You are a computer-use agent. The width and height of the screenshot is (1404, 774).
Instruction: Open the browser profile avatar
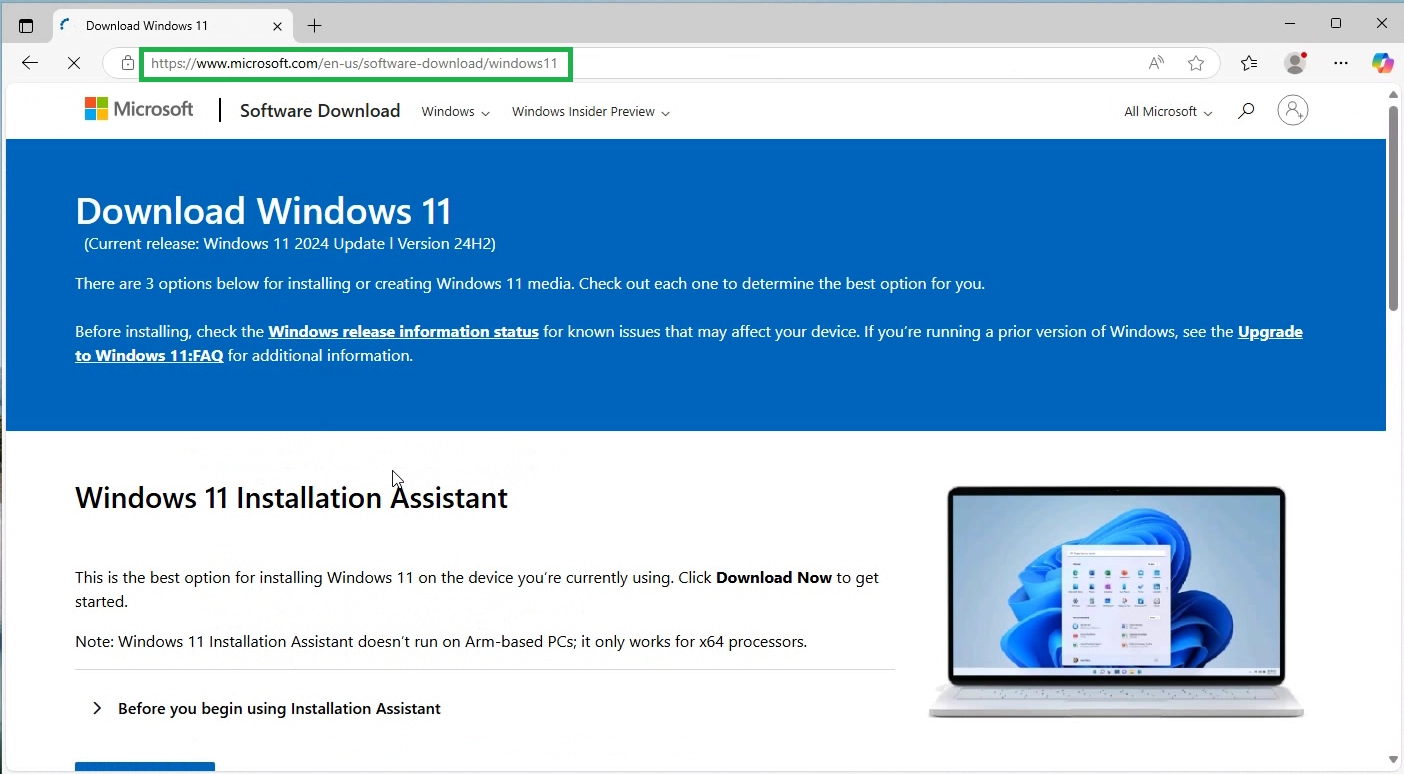pos(1295,63)
